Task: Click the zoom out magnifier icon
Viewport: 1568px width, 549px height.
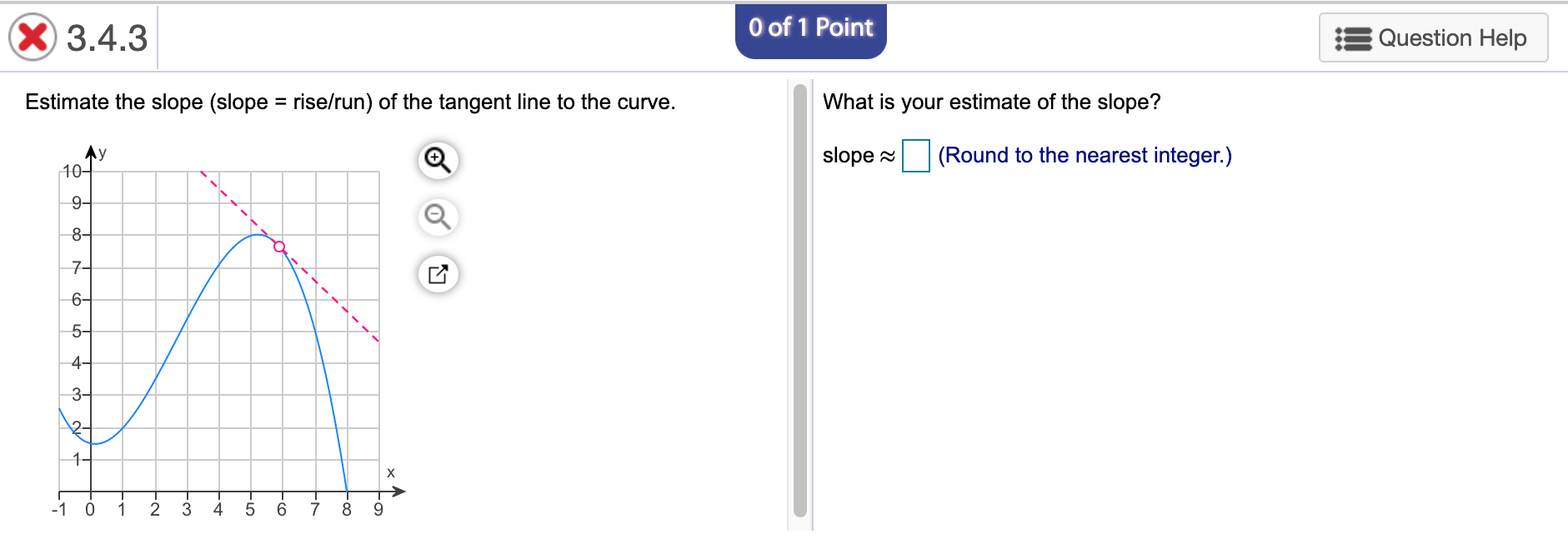Action: pos(438,217)
